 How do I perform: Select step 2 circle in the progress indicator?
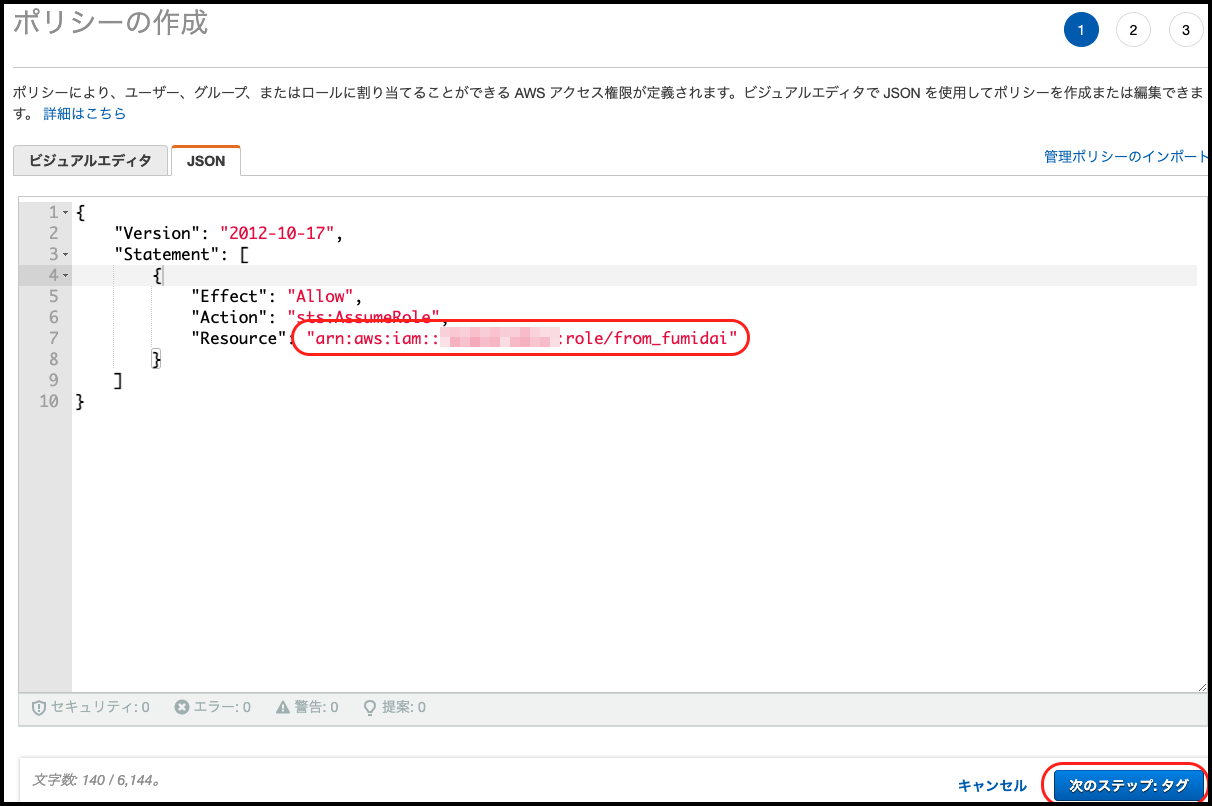coord(1133,30)
